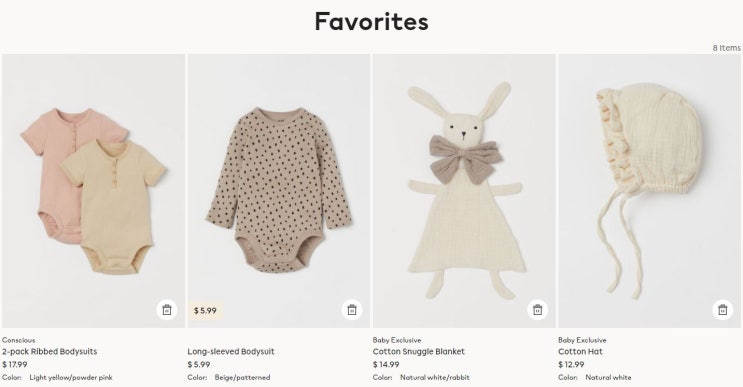743x387 pixels.
Task: Open the polka dot Long-sleeved Bodysuit image
Action: [x=279, y=191]
